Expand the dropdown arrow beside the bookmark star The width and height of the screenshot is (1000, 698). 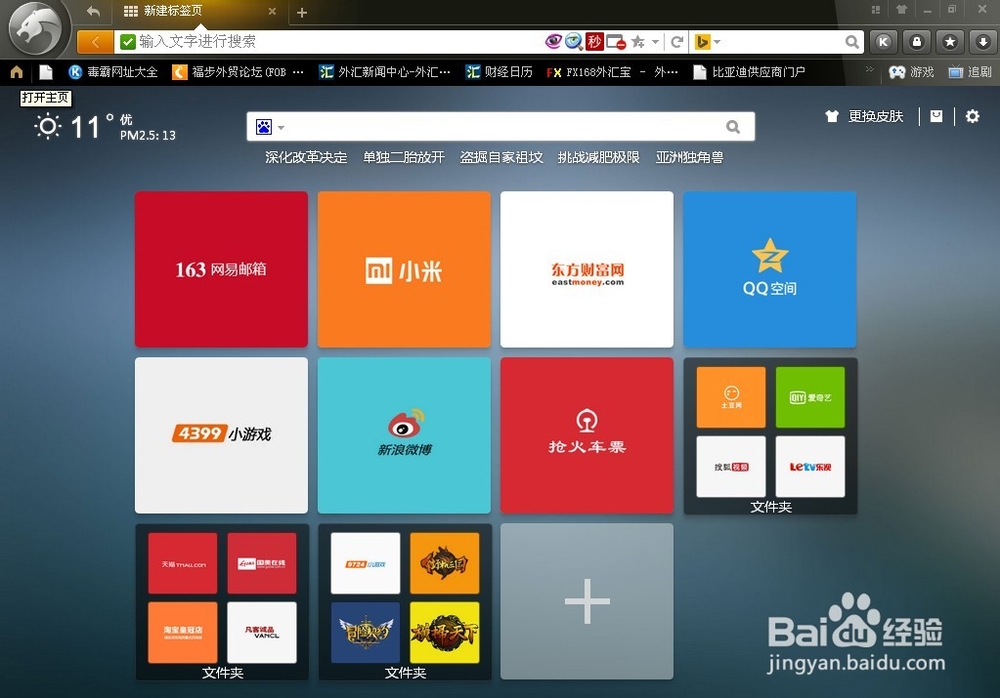pos(655,42)
